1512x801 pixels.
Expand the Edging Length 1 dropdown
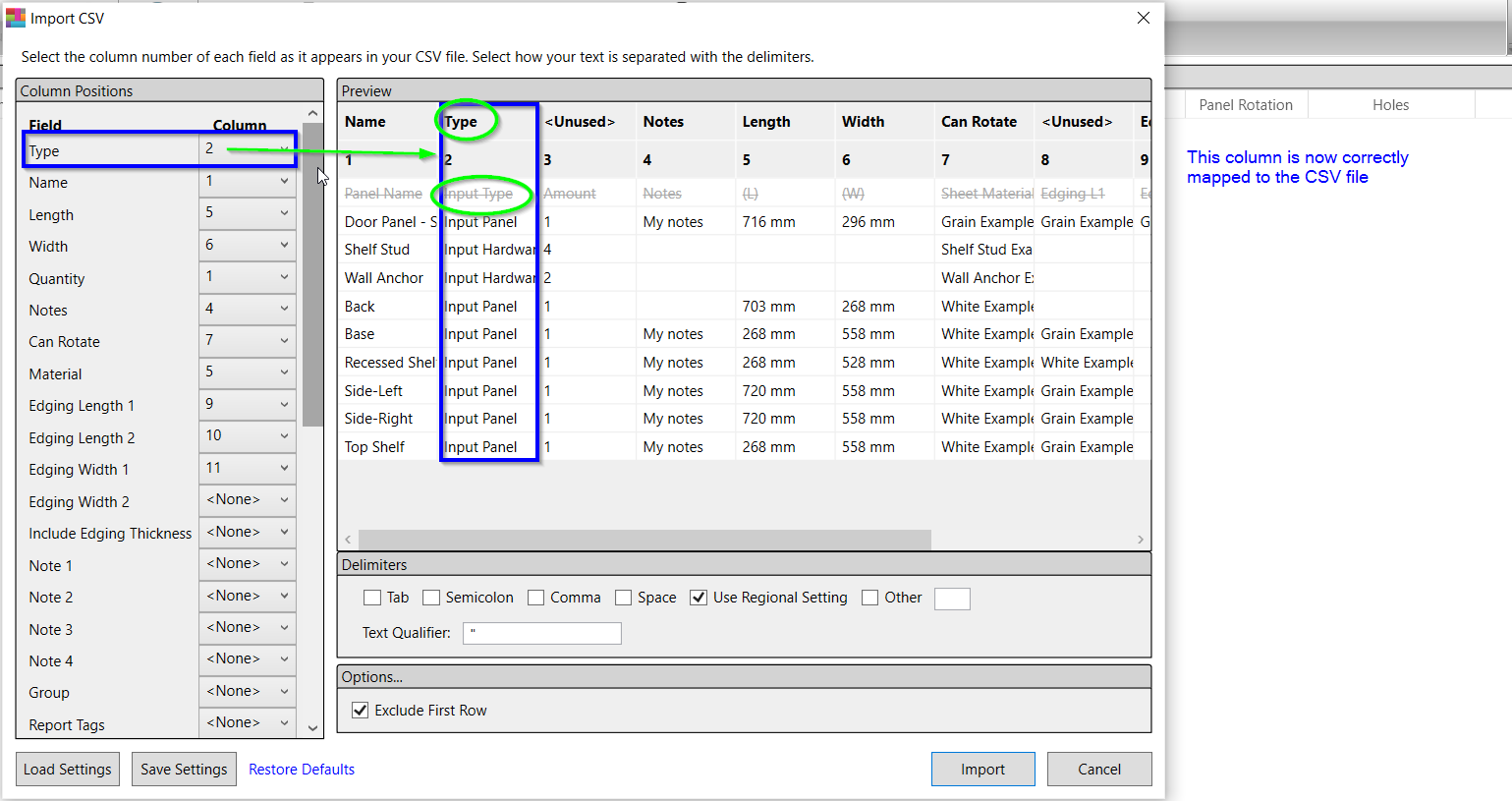(248, 404)
